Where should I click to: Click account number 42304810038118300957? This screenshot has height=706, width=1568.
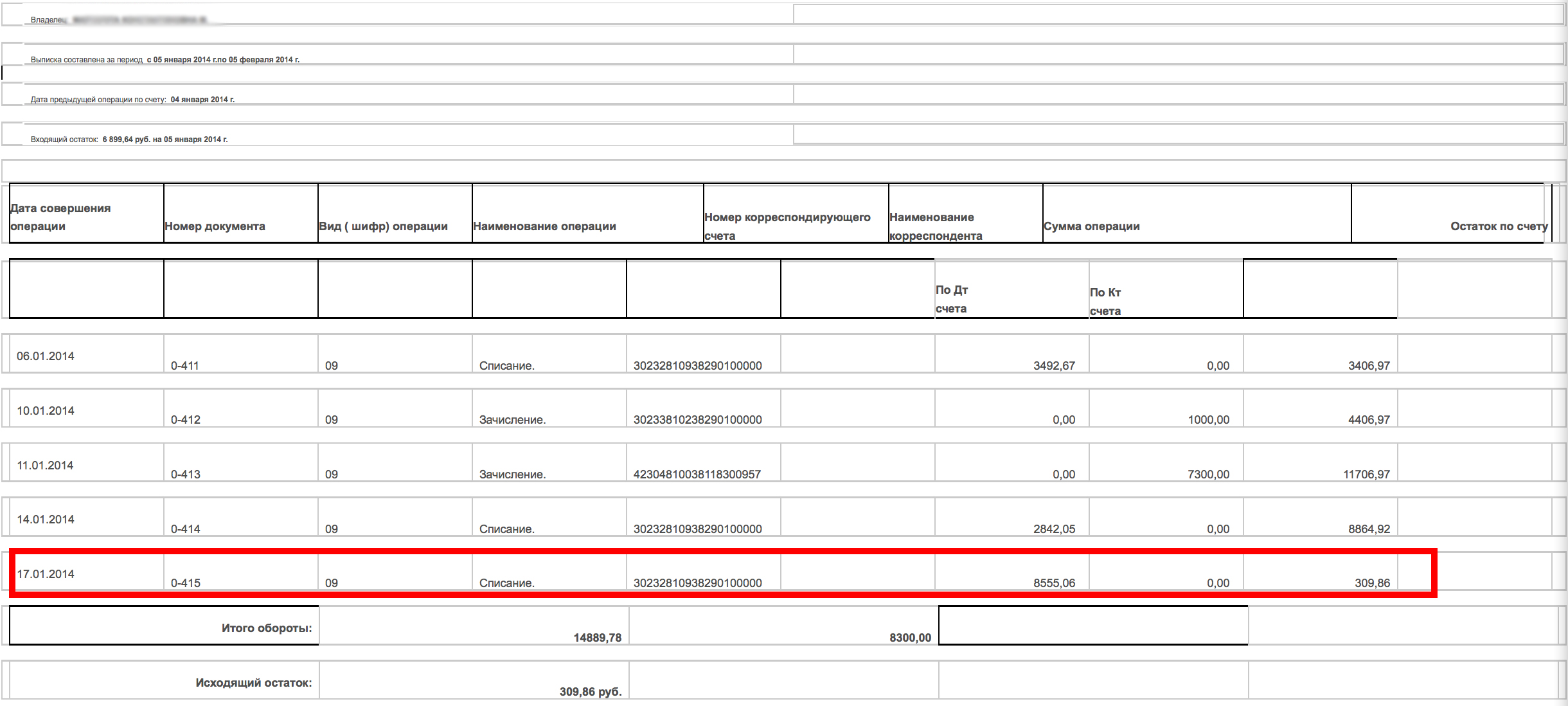[x=697, y=475]
